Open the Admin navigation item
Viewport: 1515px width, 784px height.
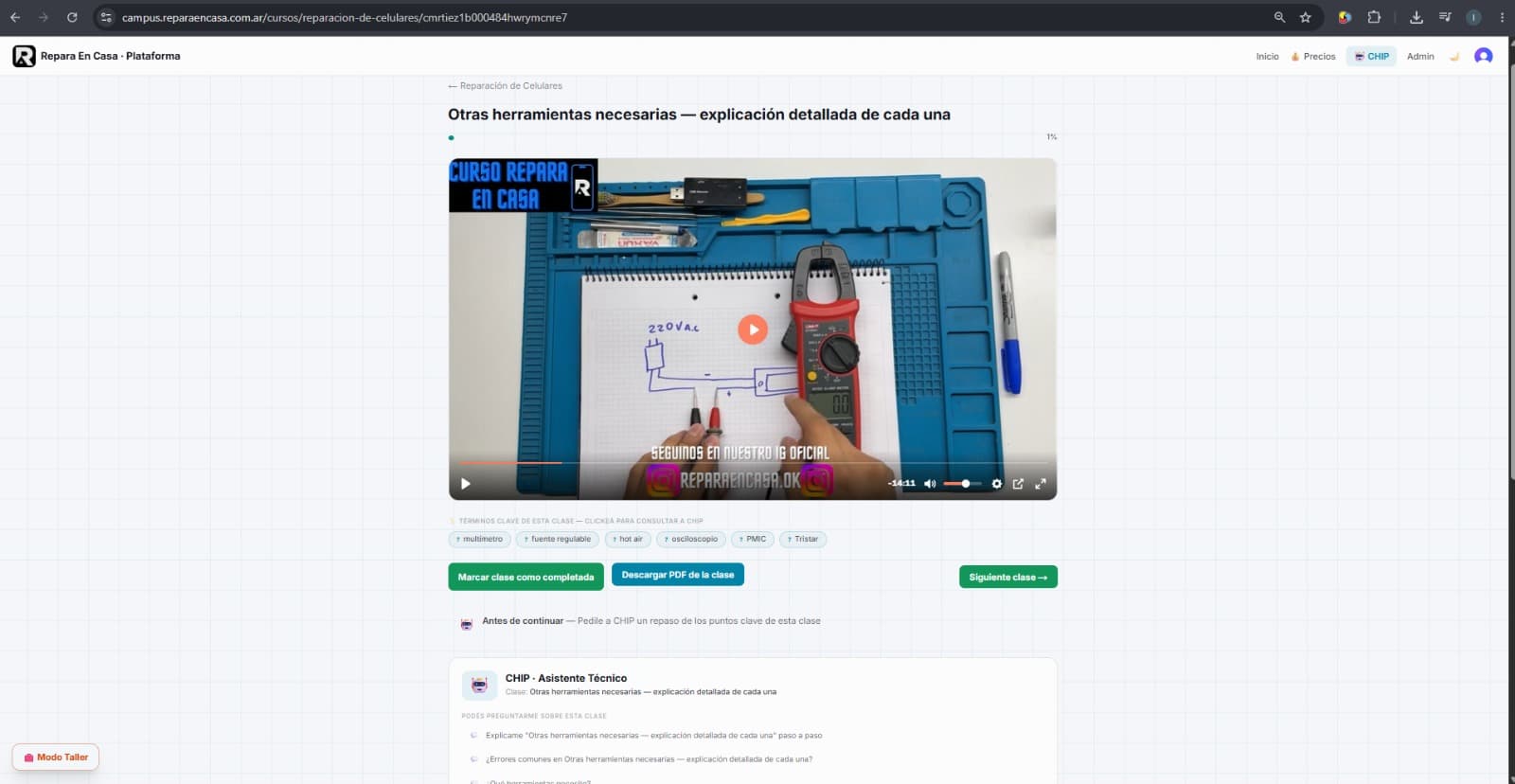[1420, 56]
